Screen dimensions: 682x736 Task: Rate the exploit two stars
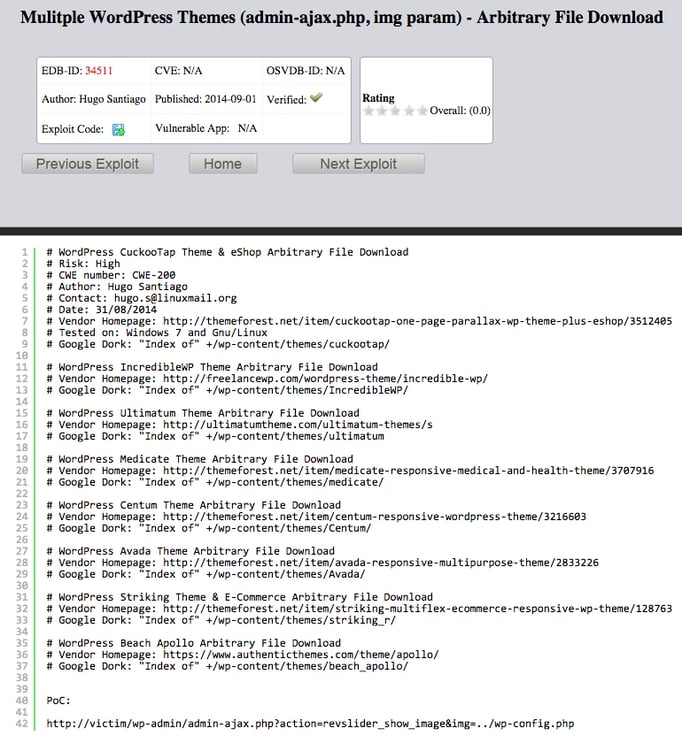pos(382,111)
